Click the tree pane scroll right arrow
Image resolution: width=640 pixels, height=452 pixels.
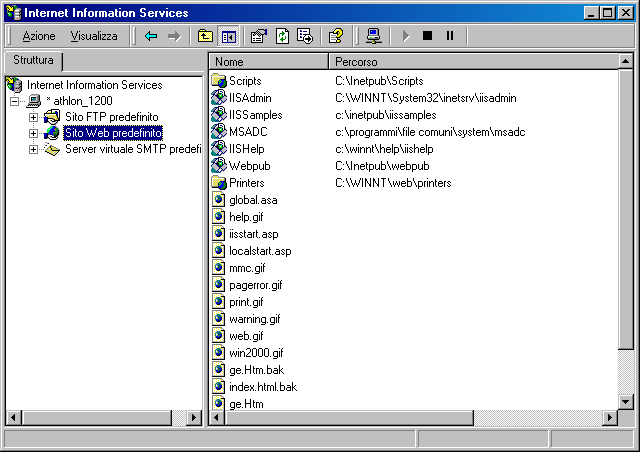tap(194, 418)
